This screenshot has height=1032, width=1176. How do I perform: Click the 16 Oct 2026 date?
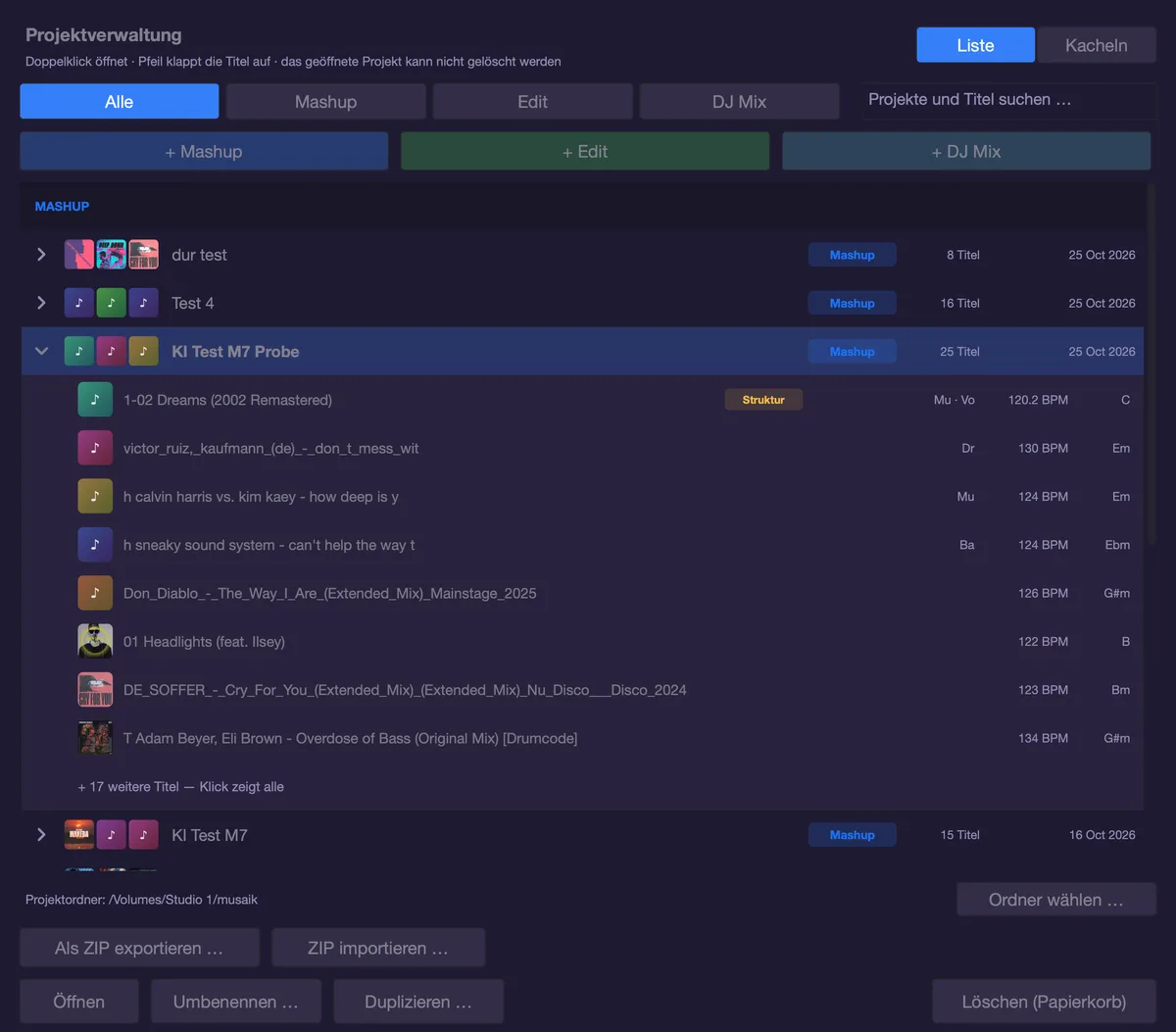point(1102,835)
